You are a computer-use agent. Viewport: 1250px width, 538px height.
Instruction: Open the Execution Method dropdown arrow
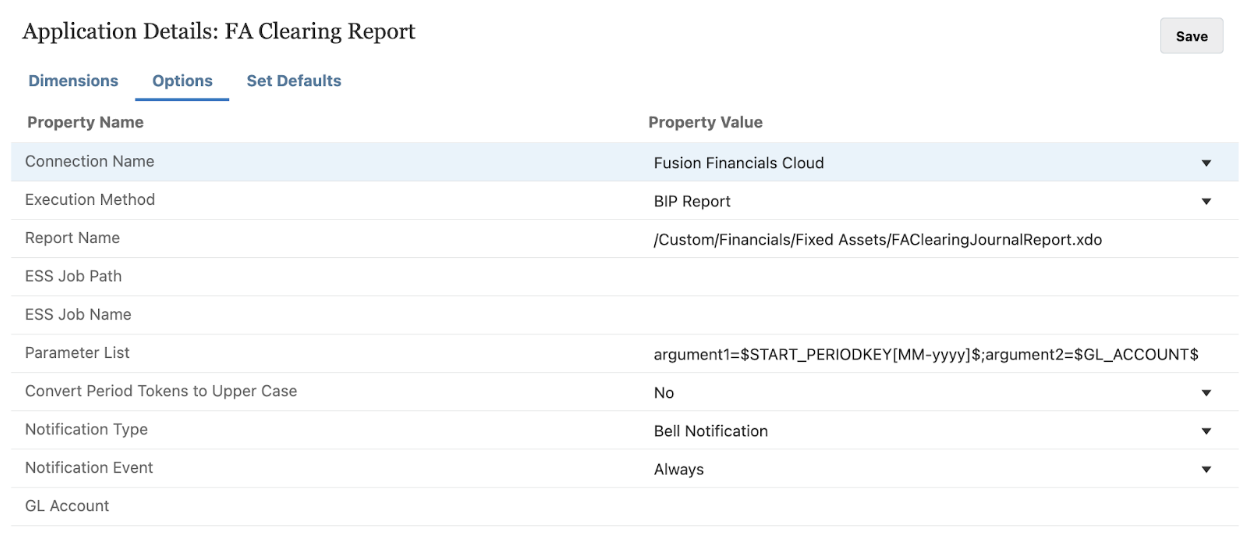pyautogui.click(x=1205, y=201)
